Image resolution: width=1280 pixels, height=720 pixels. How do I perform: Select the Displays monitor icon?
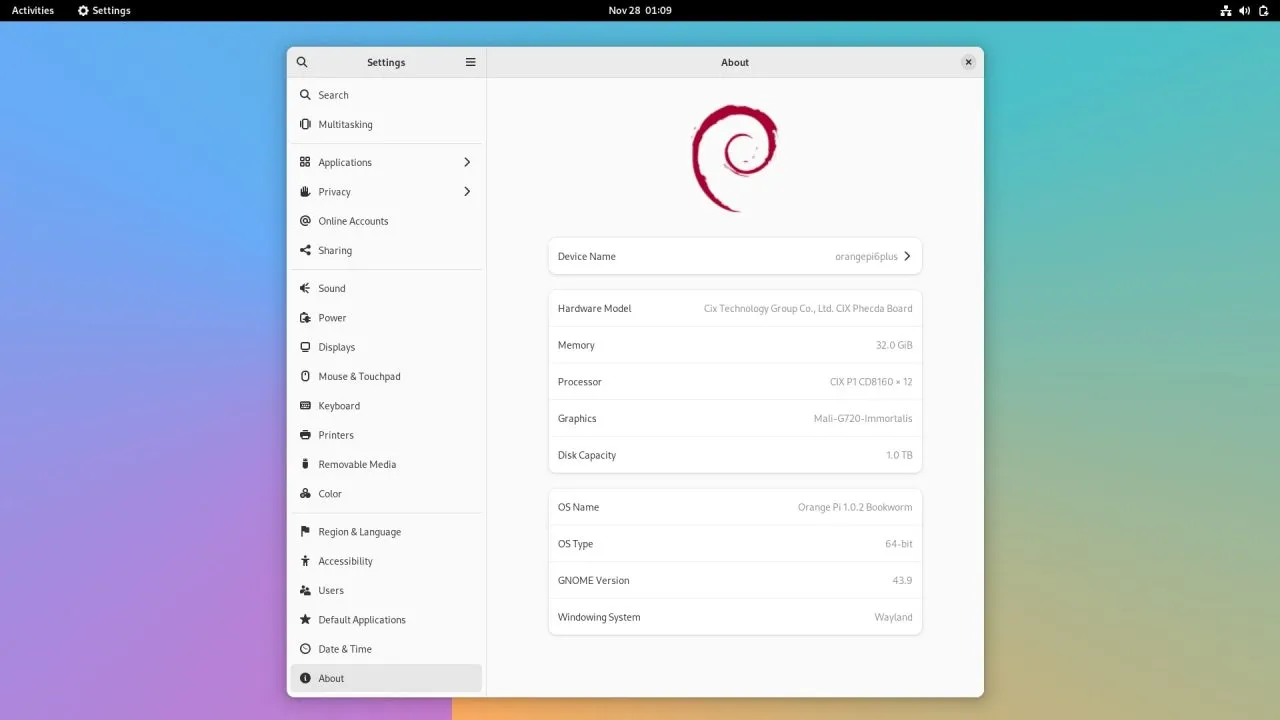(x=305, y=347)
